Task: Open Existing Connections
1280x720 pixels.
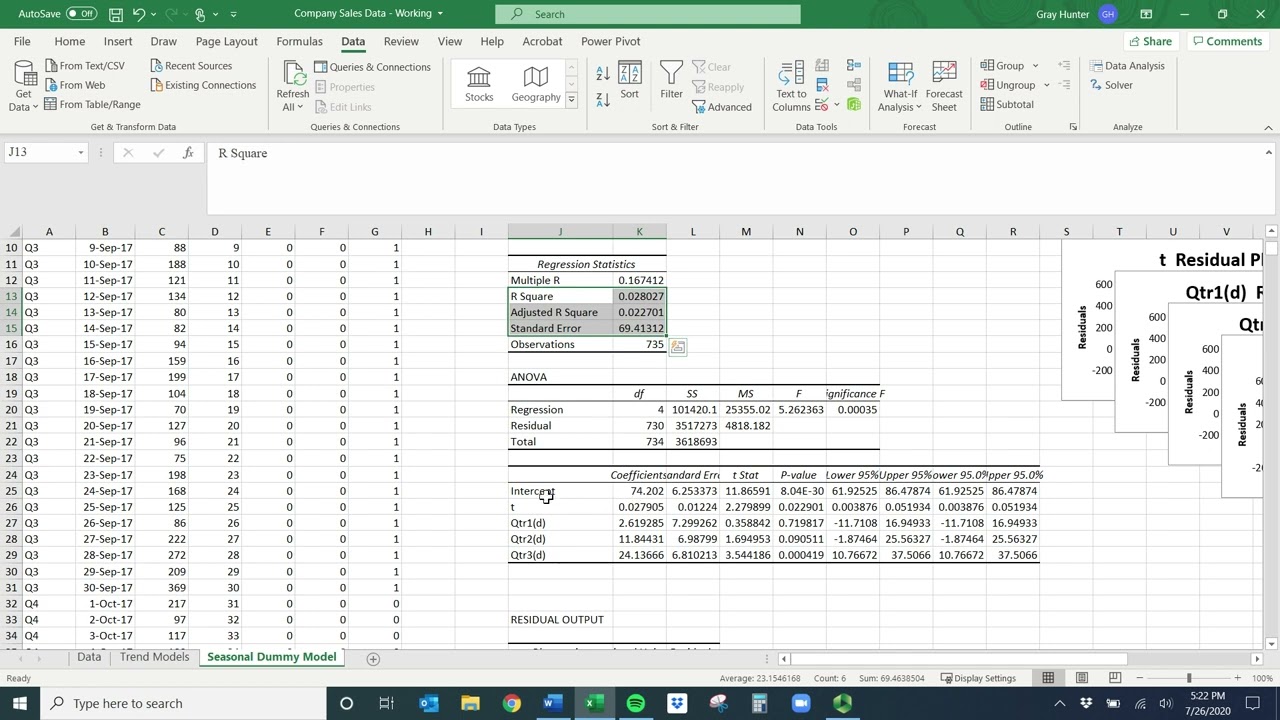Action: pos(203,85)
